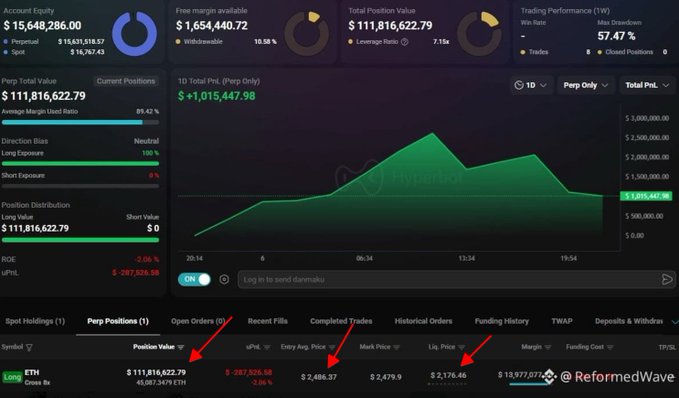Click the TP/SL column header
Image resolution: width=679 pixels, height=398 pixels.
coord(666,347)
